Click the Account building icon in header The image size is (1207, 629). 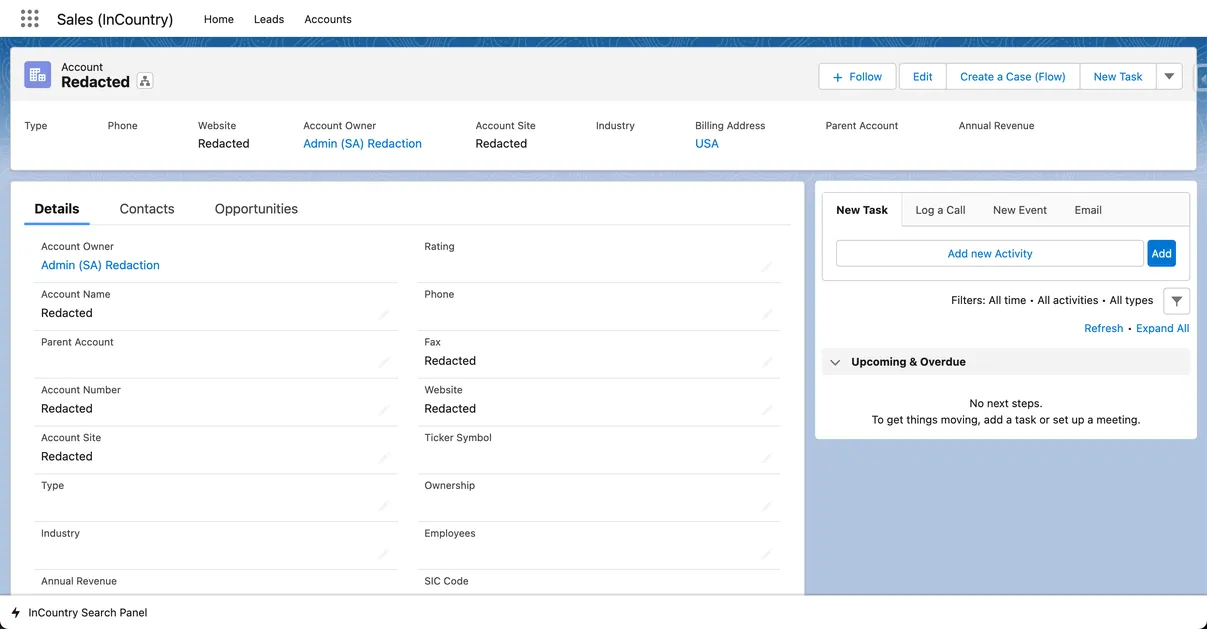click(38, 75)
